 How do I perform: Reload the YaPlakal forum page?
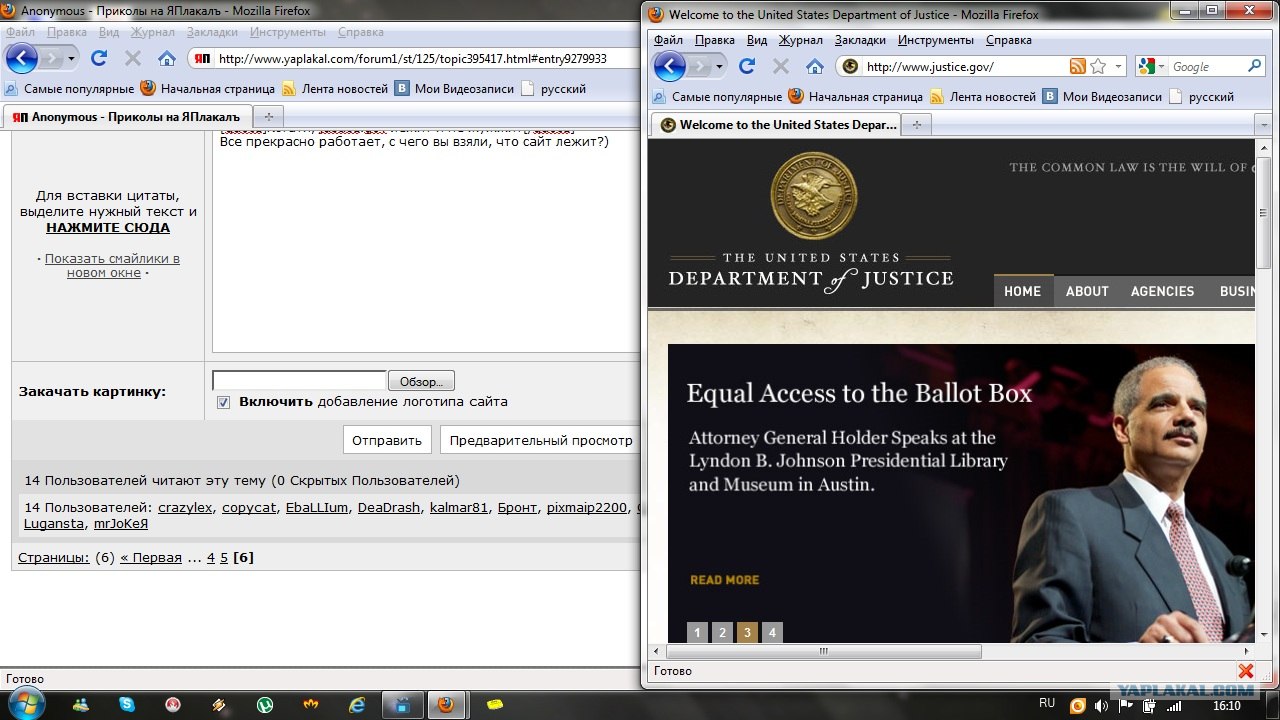click(x=98, y=58)
